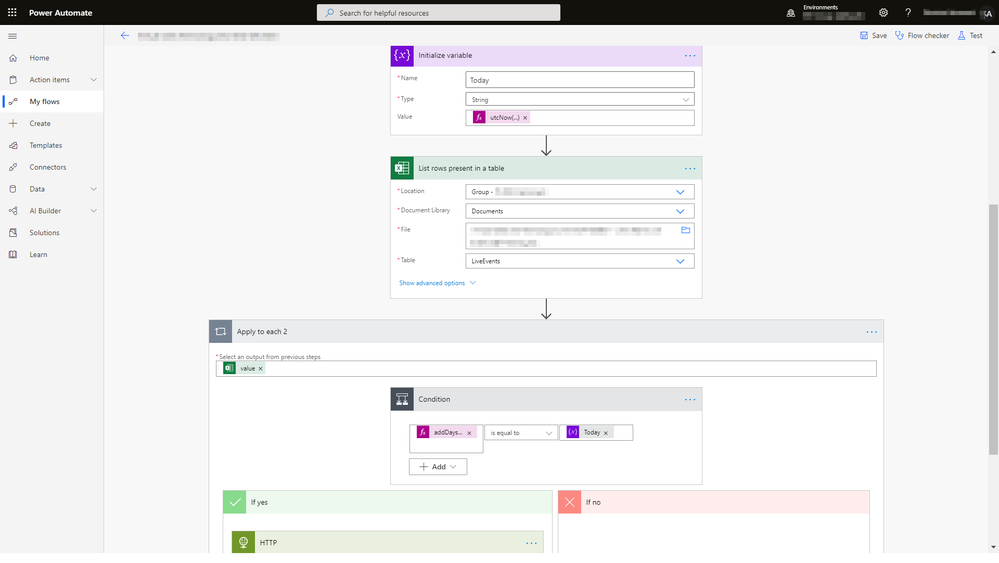Open the Environments picker icon
The image size is (999, 563).
coord(791,13)
